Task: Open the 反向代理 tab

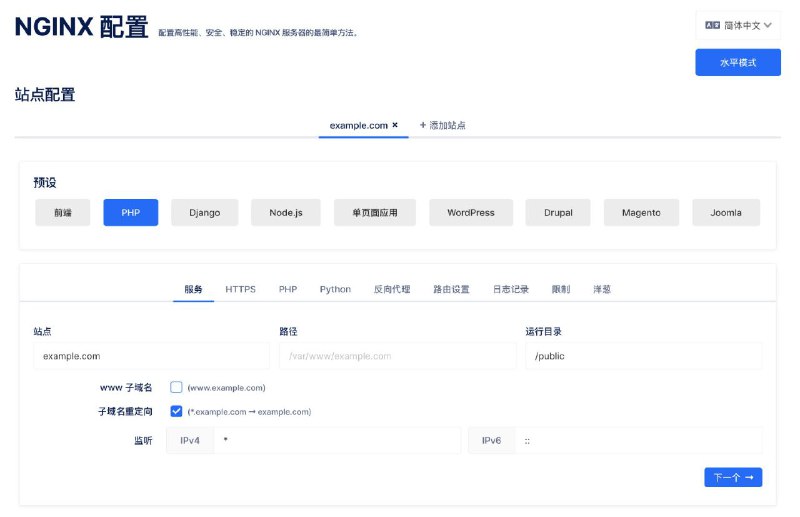Action: (x=391, y=289)
